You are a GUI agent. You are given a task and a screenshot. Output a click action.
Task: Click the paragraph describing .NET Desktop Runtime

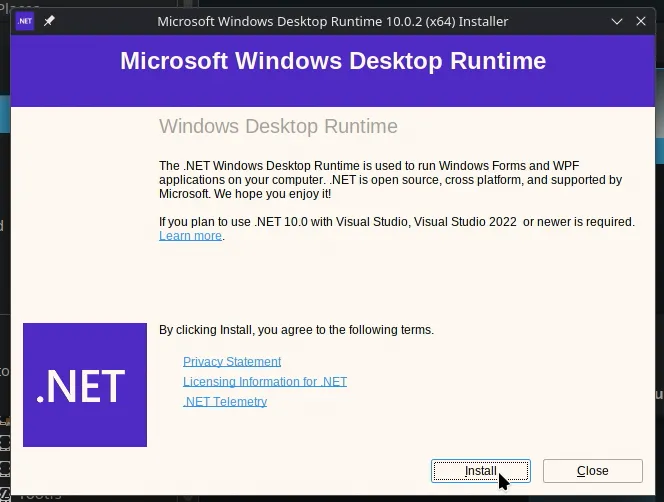tap(390, 180)
